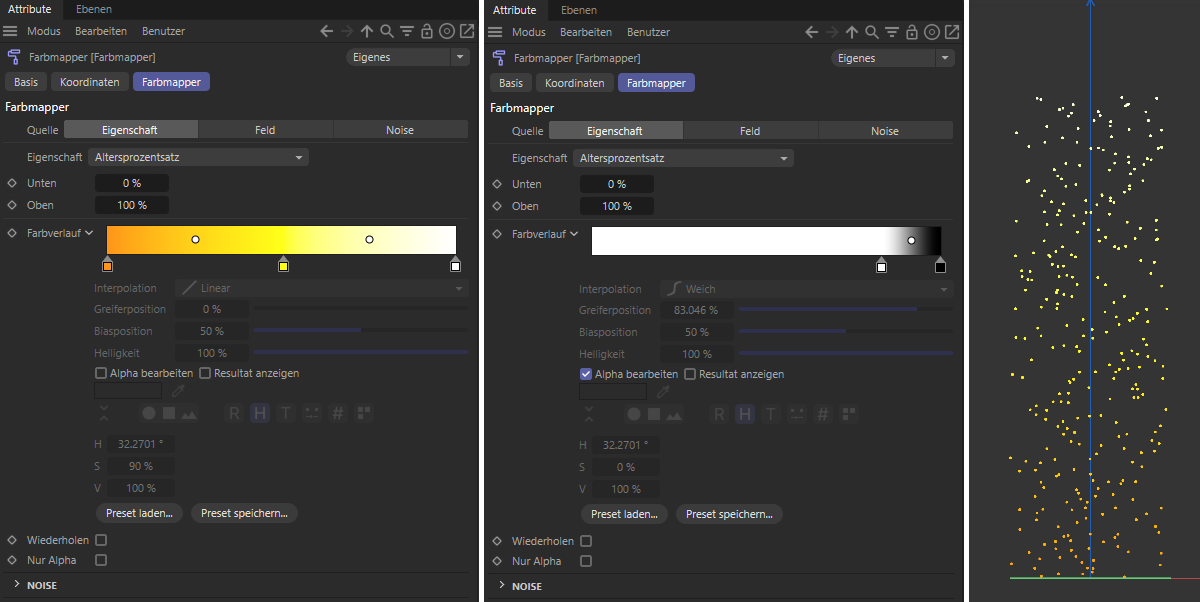
Task: Click search magnifier in left Attribute panel
Action: click(x=387, y=32)
